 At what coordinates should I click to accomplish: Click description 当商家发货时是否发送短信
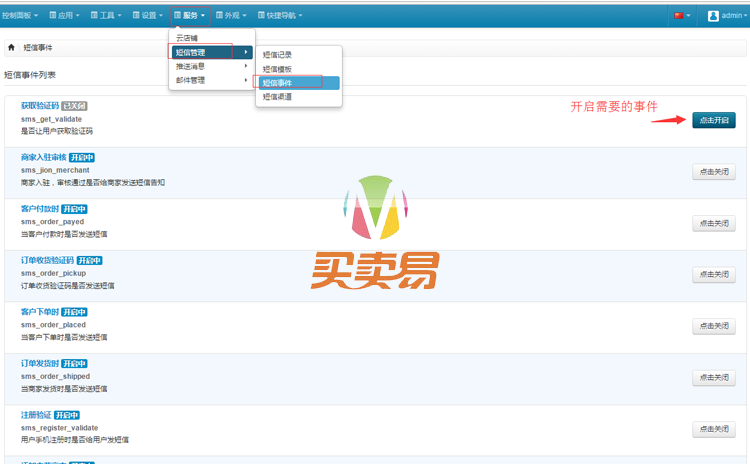64,389
